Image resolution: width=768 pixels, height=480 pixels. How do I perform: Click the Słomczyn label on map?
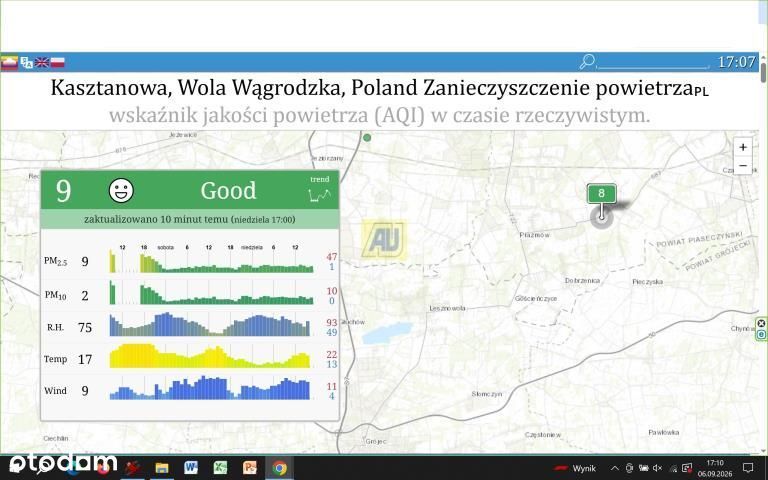(486, 394)
